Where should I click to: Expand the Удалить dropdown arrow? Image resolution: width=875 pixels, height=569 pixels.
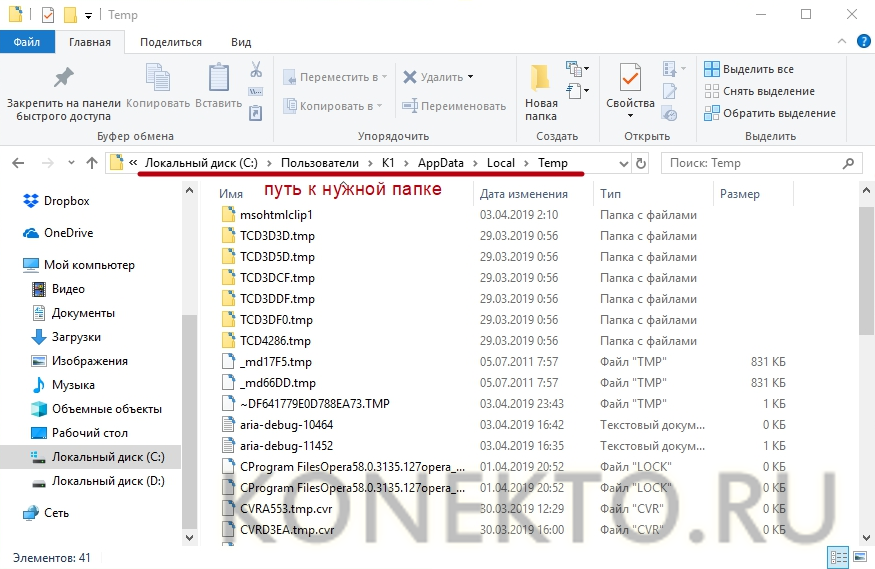[470, 77]
